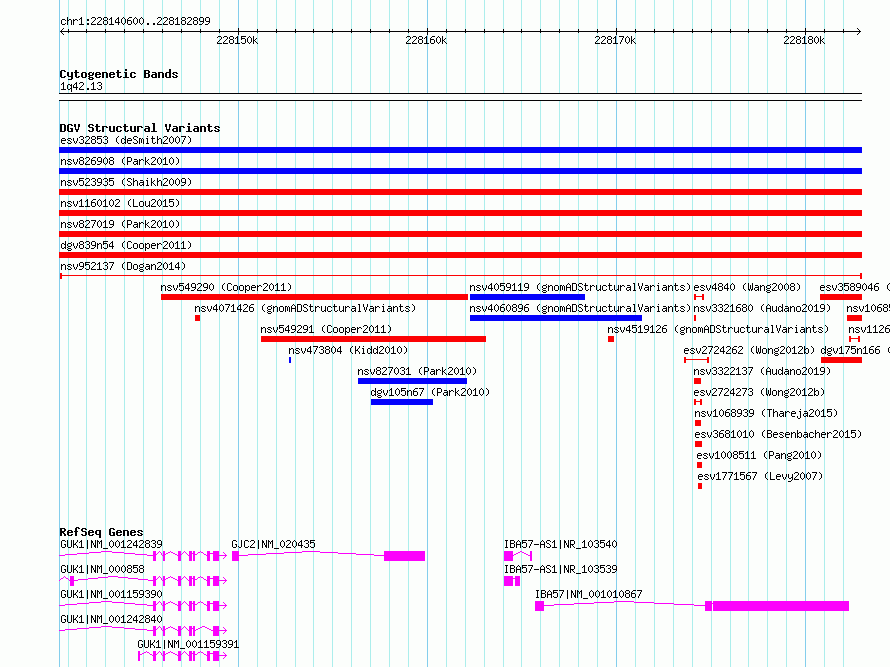Viewport: 890px width, 667px height.
Task: Click the nsv827019 (Park2010) label
Action: point(120,224)
